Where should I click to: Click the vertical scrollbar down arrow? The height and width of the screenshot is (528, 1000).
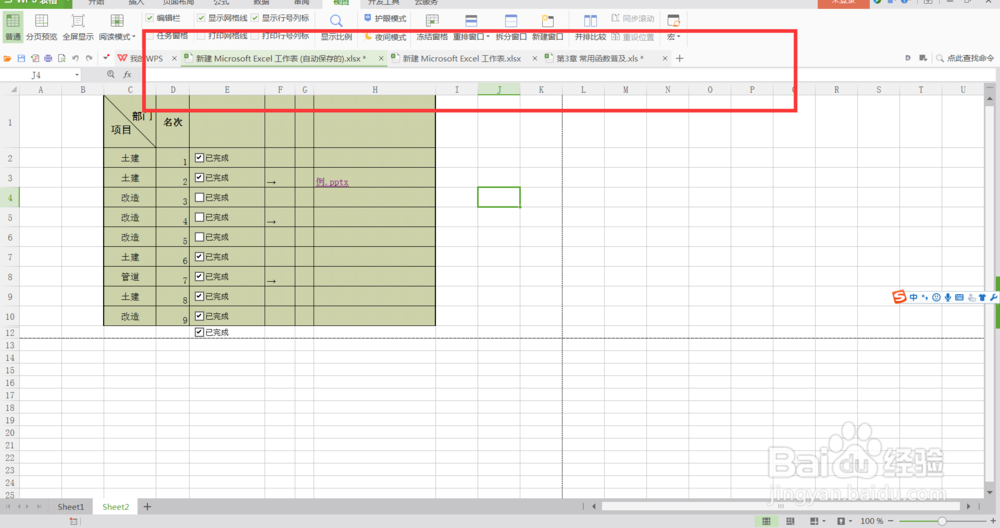[990, 492]
